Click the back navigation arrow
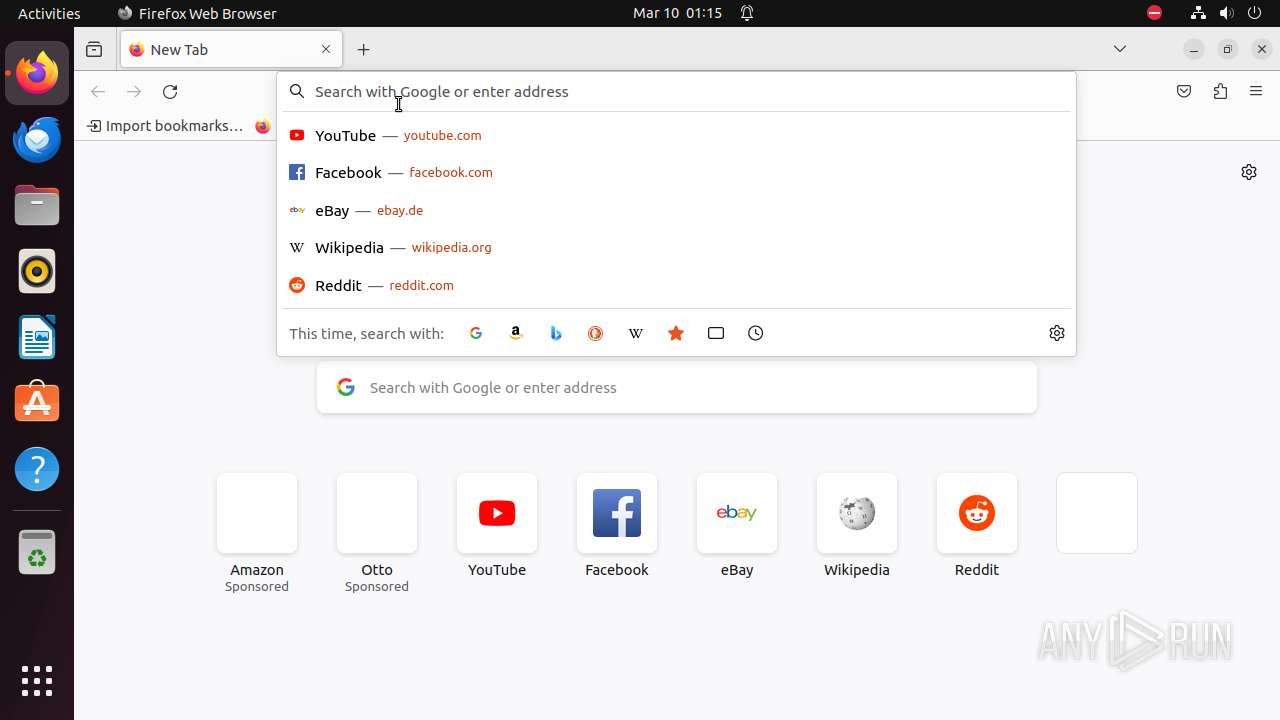This screenshot has width=1280, height=720. 98,91
